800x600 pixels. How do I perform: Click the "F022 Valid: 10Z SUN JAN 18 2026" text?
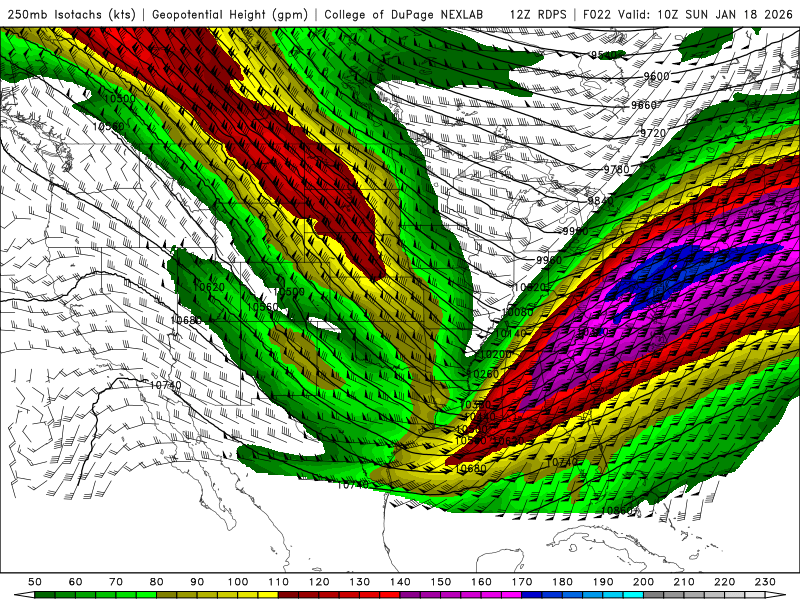pyautogui.click(x=687, y=15)
